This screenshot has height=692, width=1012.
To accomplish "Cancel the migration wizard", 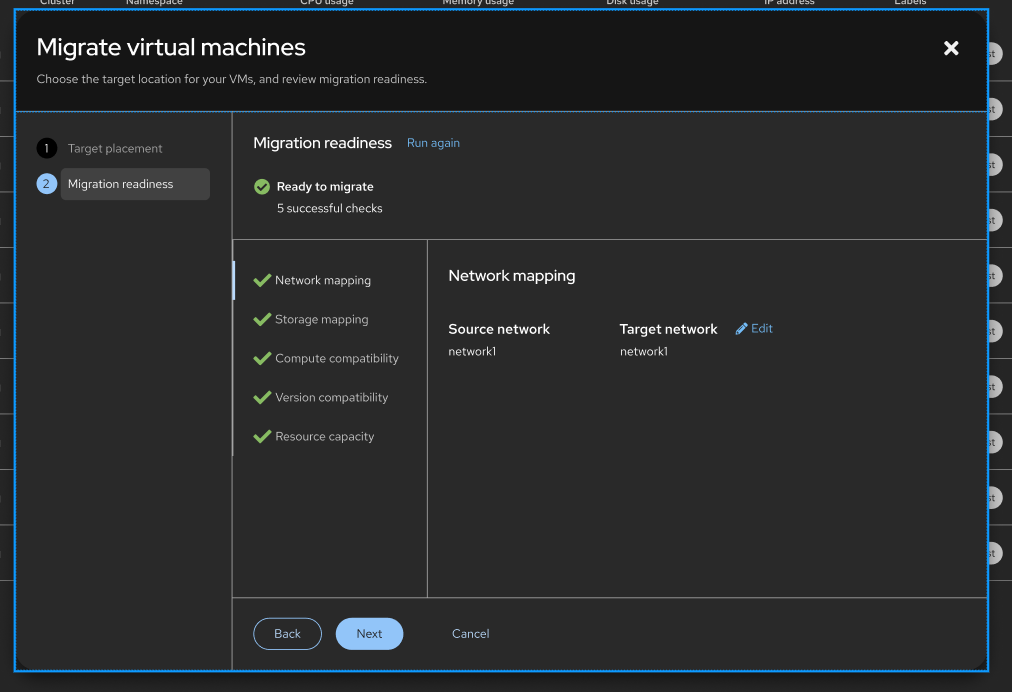I will click(470, 634).
